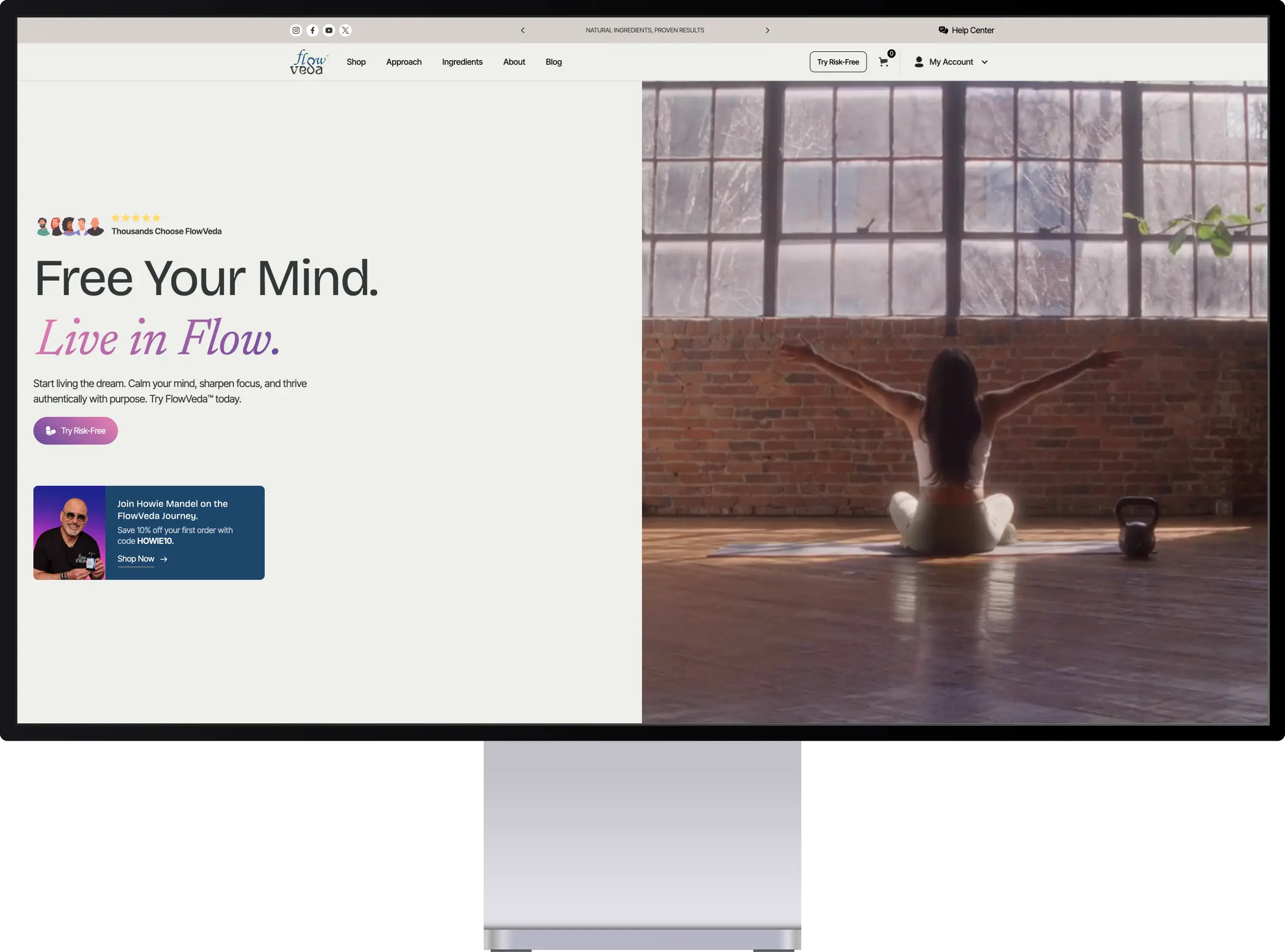
Task: Go to the Ingredients menu item
Action: click(462, 62)
